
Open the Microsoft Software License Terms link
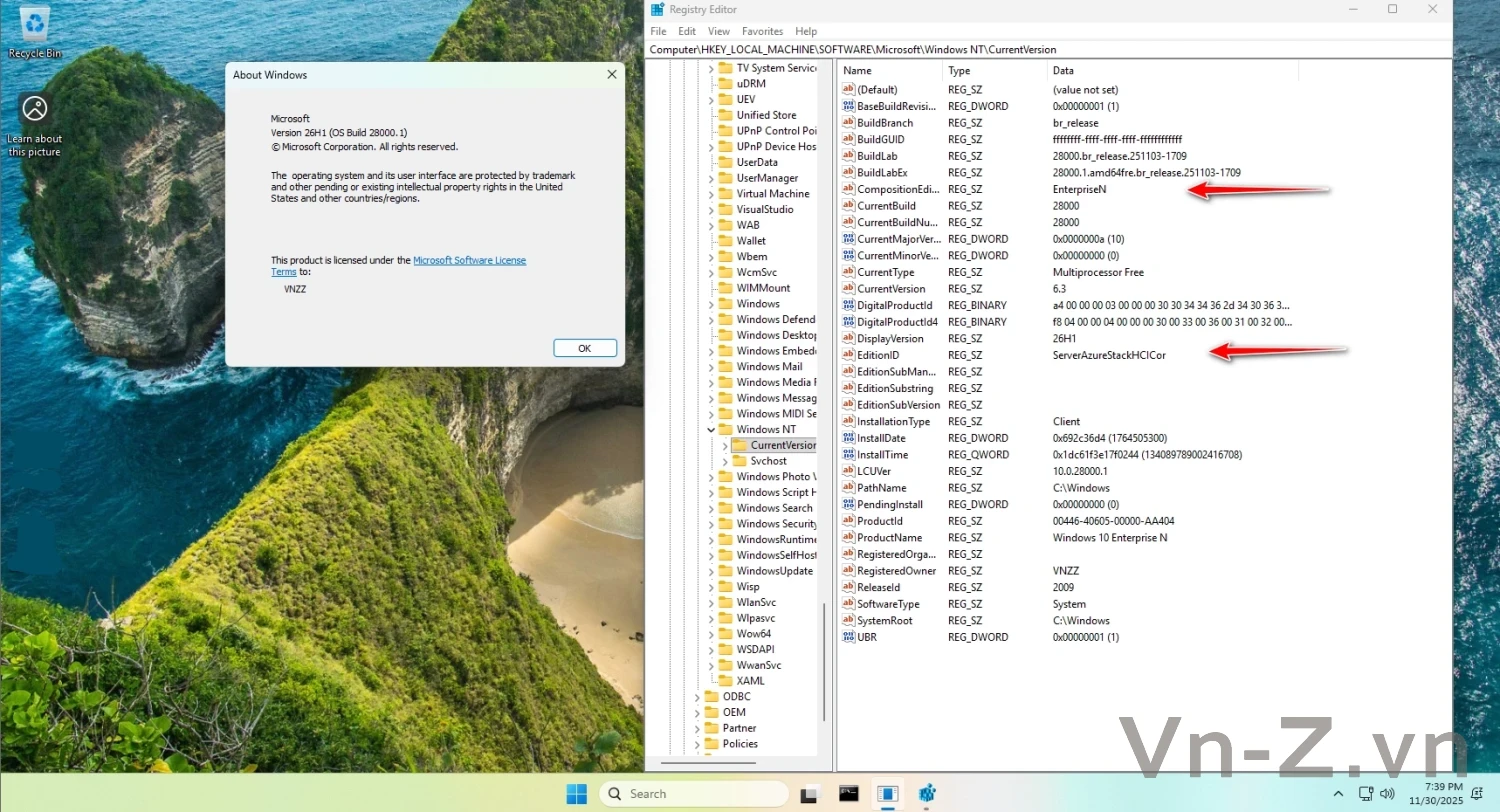(469, 260)
